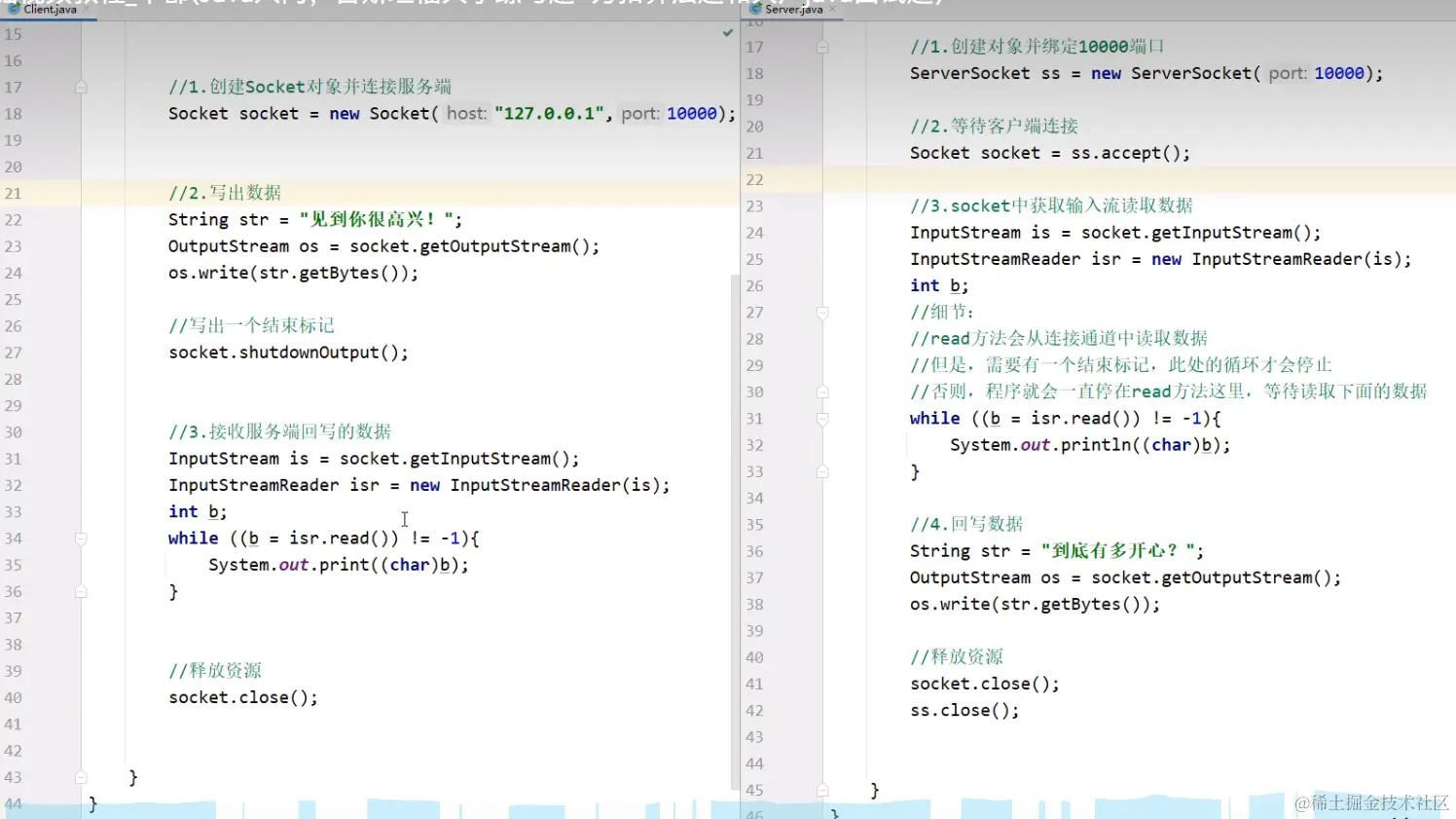Click comment '//1.创建Socket对象并连接服务端'
The width and height of the screenshot is (1456, 819).
tap(309, 87)
